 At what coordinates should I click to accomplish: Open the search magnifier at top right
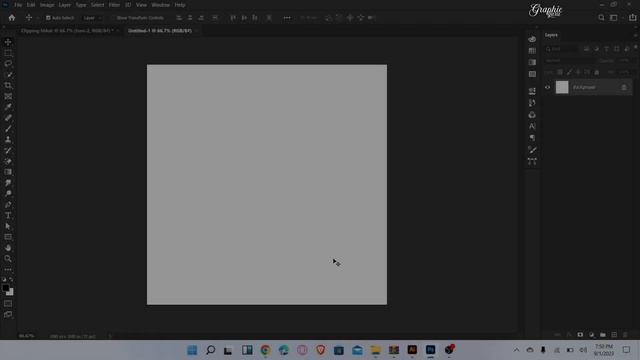[x=601, y=18]
